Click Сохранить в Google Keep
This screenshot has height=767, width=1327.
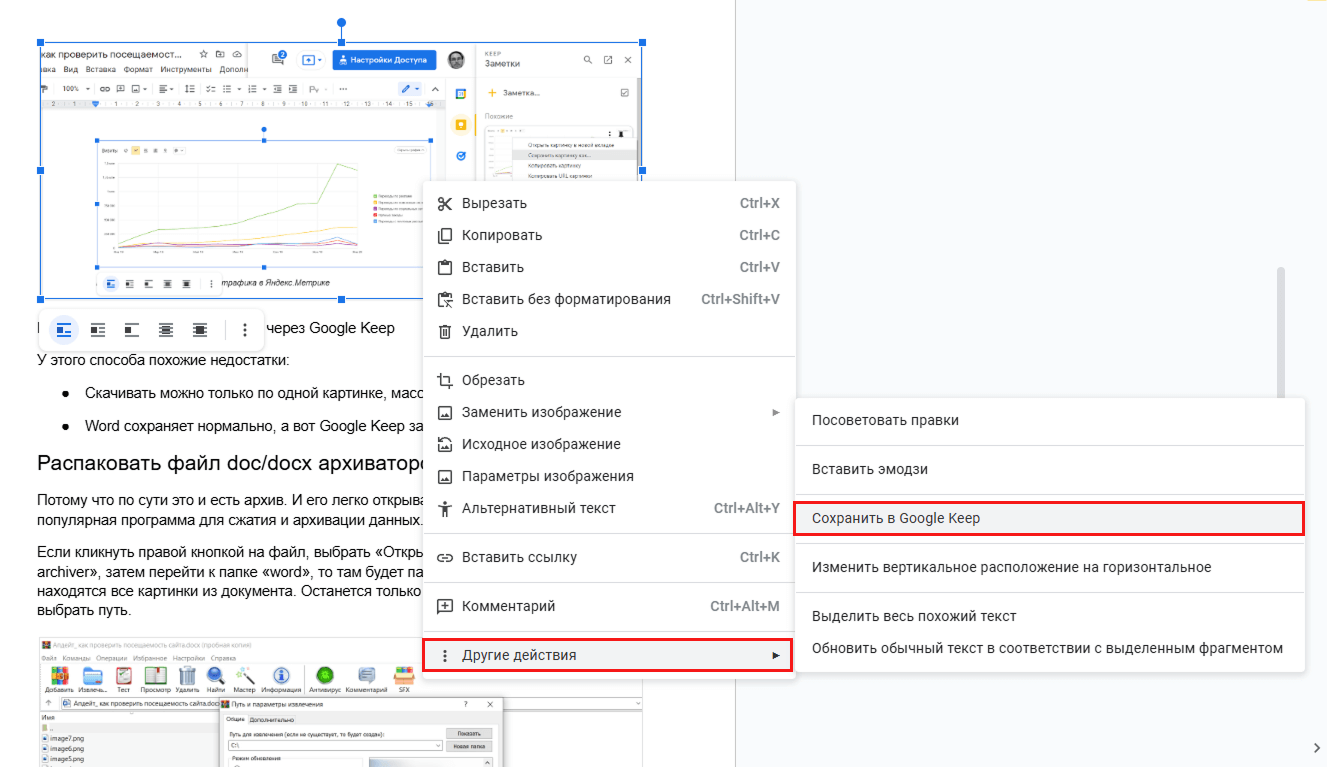click(x=1050, y=518)
